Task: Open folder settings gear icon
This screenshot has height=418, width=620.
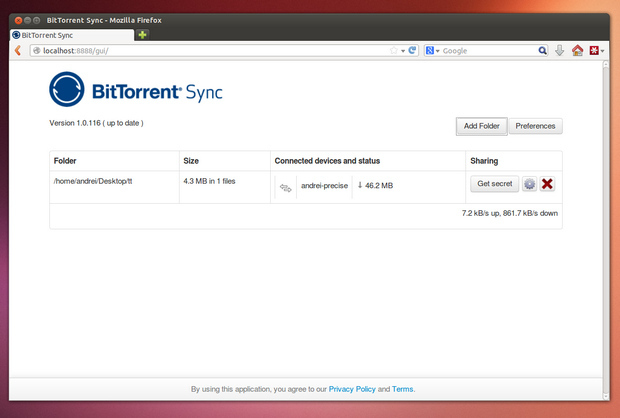Action: [529, 184]
